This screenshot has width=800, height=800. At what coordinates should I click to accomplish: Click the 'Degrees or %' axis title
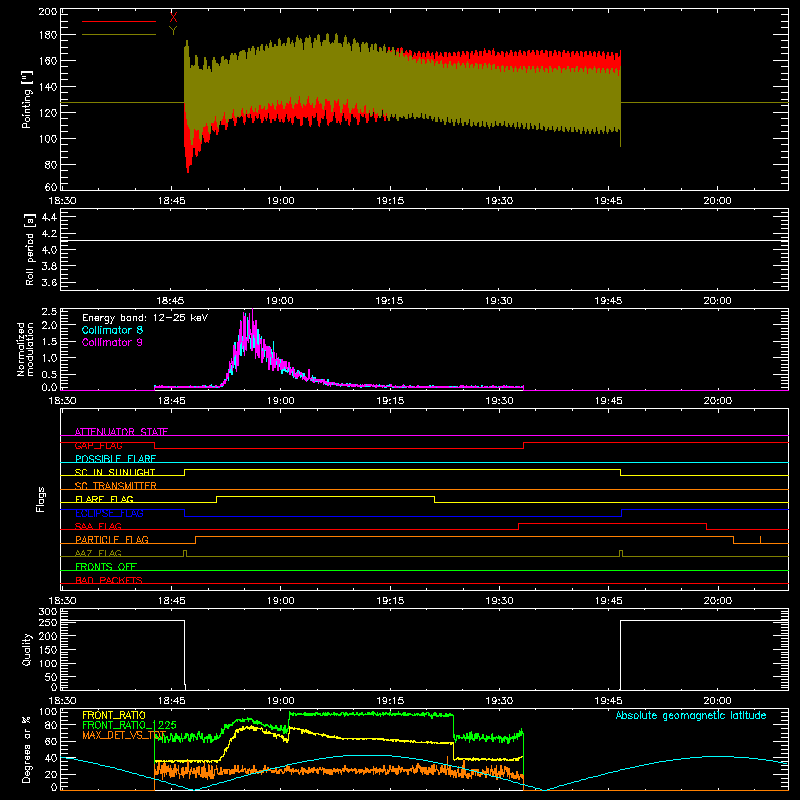coord(27,749)
